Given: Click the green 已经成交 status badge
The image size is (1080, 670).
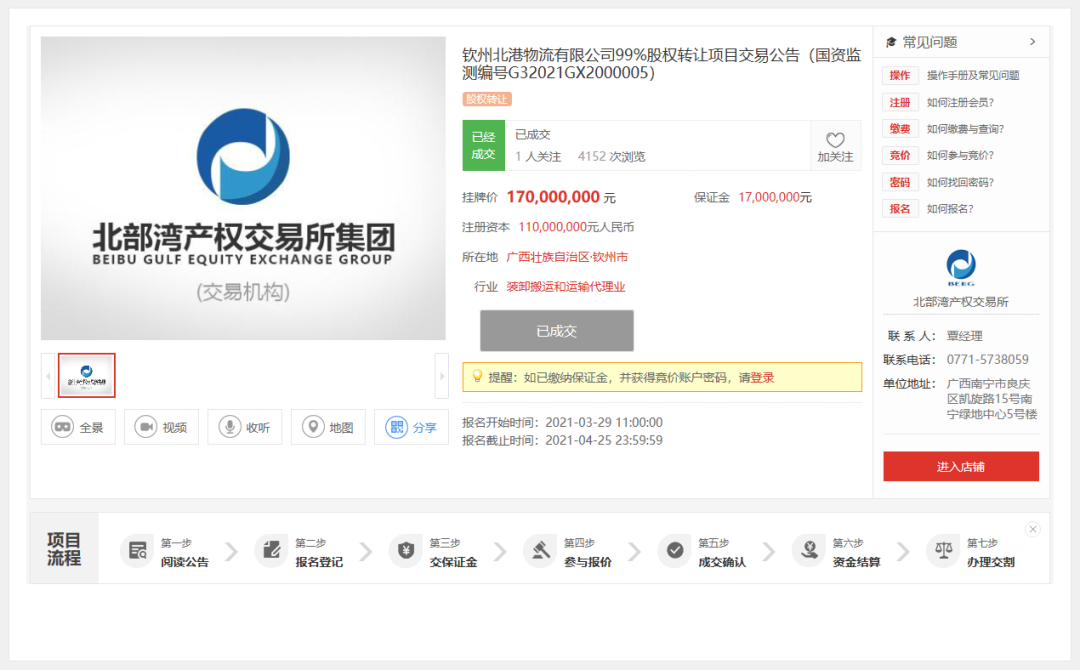Looking at the screenshot, I should (x=484, y=145).
